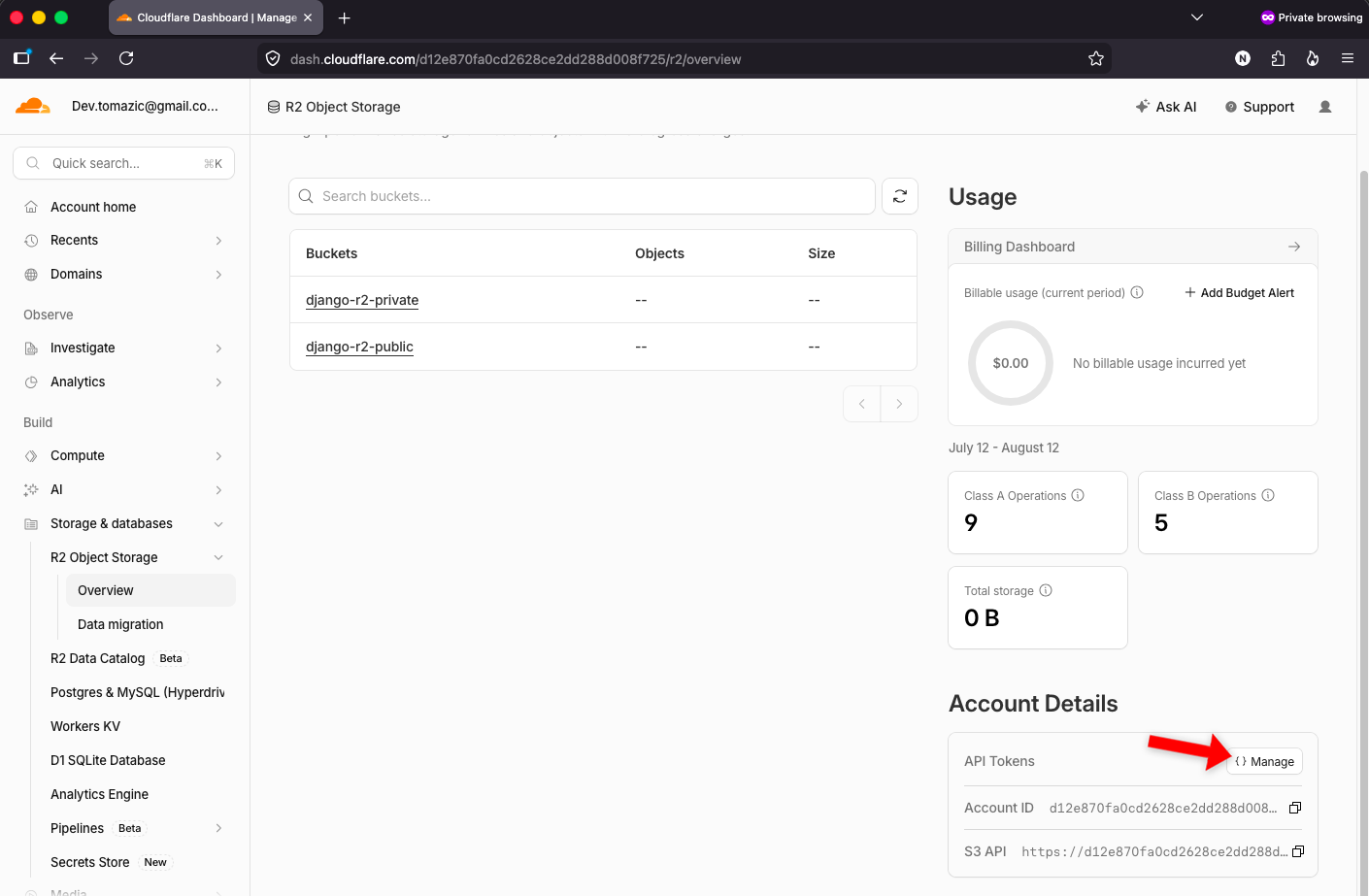Click the Size column header
Image resolution: width=1369 pixels, height=896 pixels.
click(821, 253)
